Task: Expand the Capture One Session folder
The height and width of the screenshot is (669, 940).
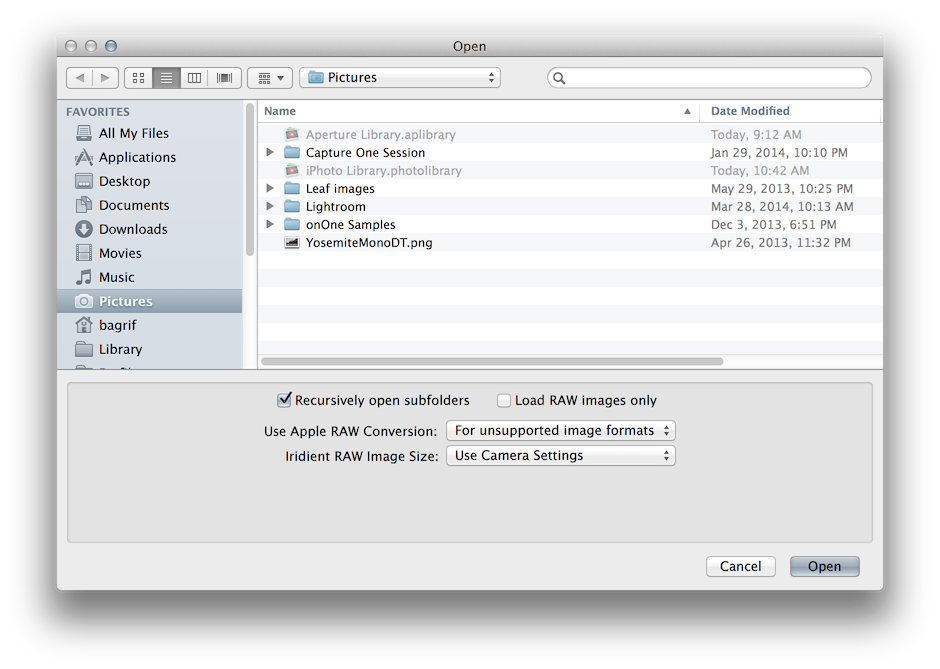Action: [270, 153]
